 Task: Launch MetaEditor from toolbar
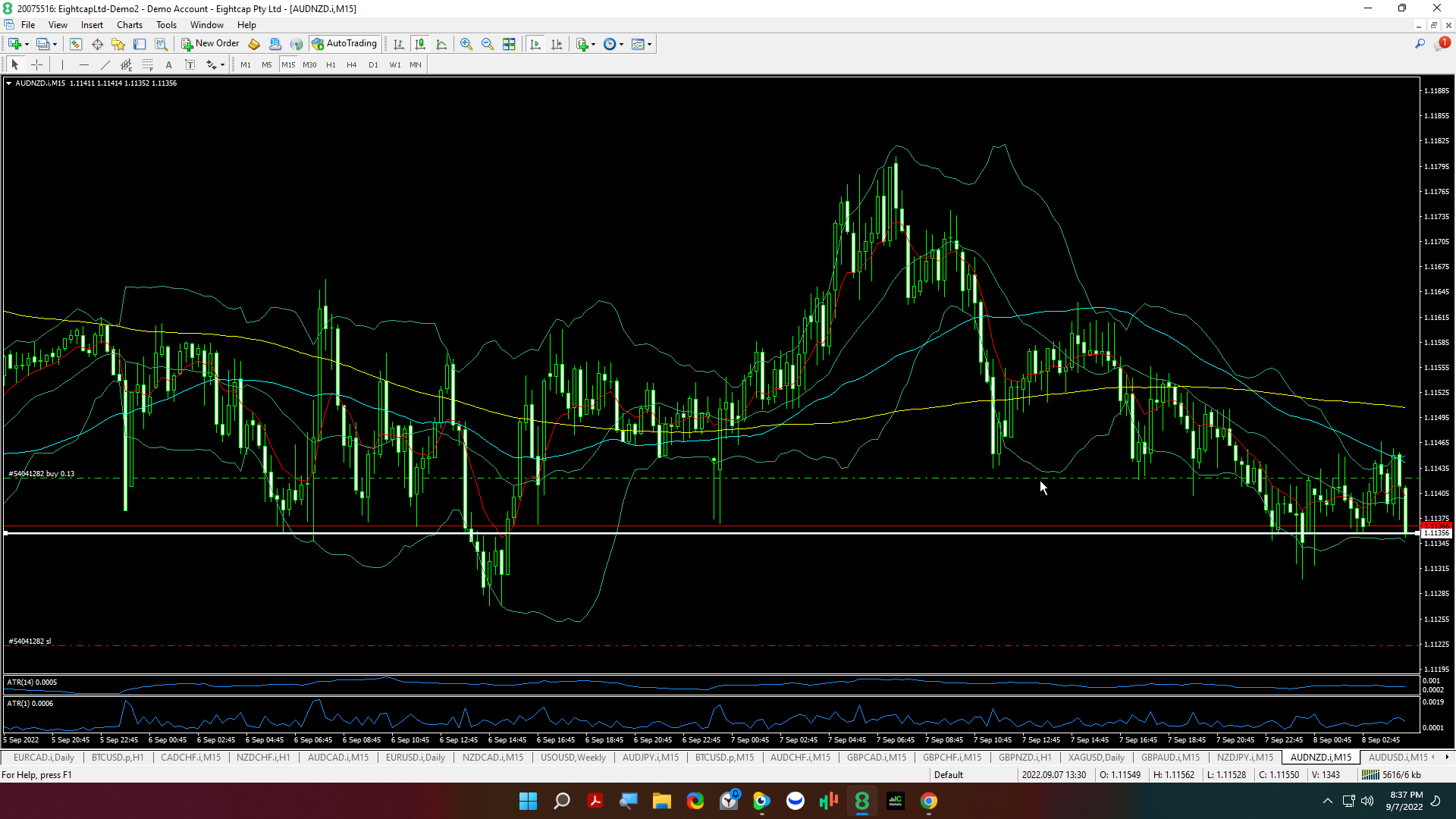[x=254, y=44]
